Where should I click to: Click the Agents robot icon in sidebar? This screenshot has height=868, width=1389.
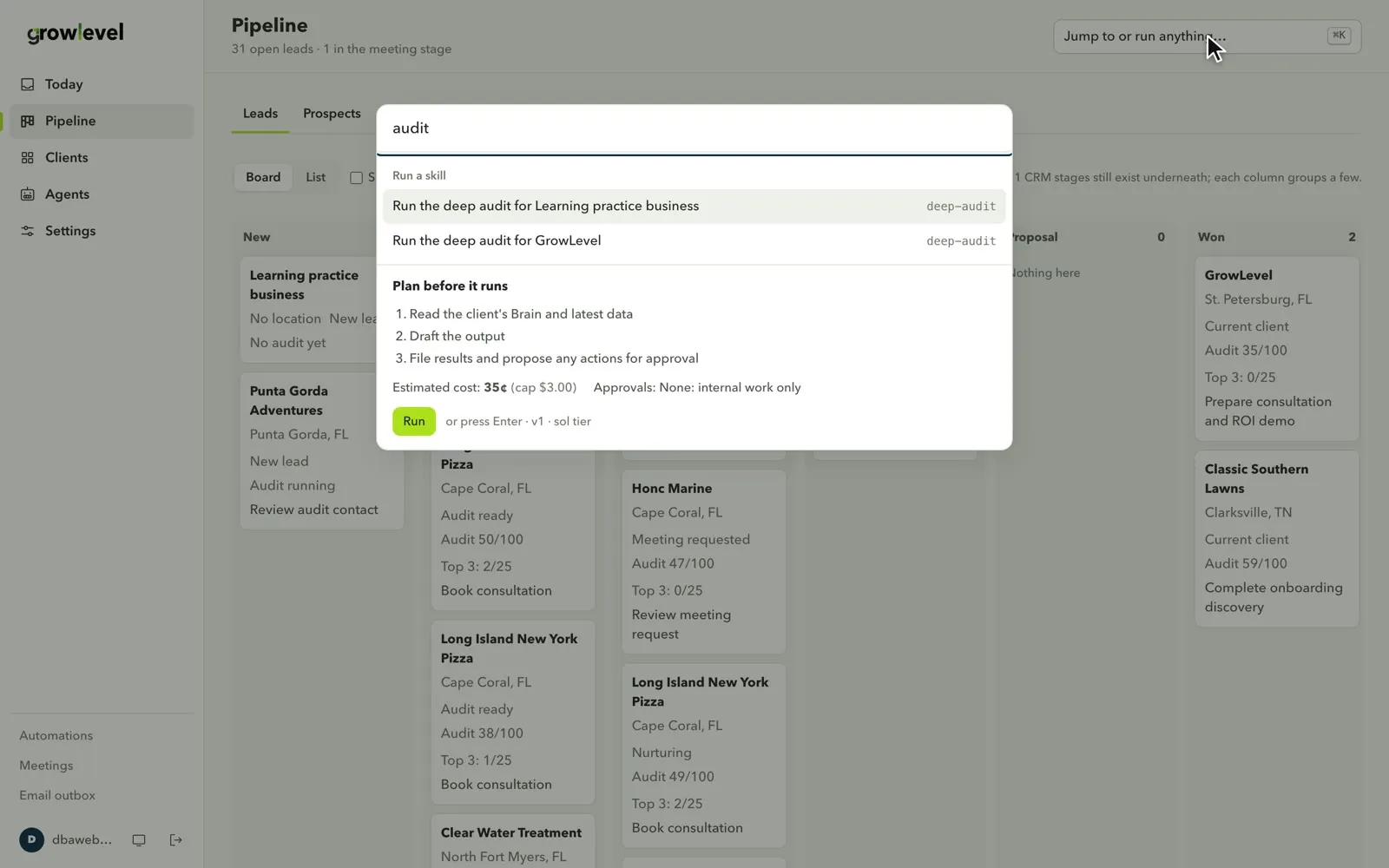[28, 194]
